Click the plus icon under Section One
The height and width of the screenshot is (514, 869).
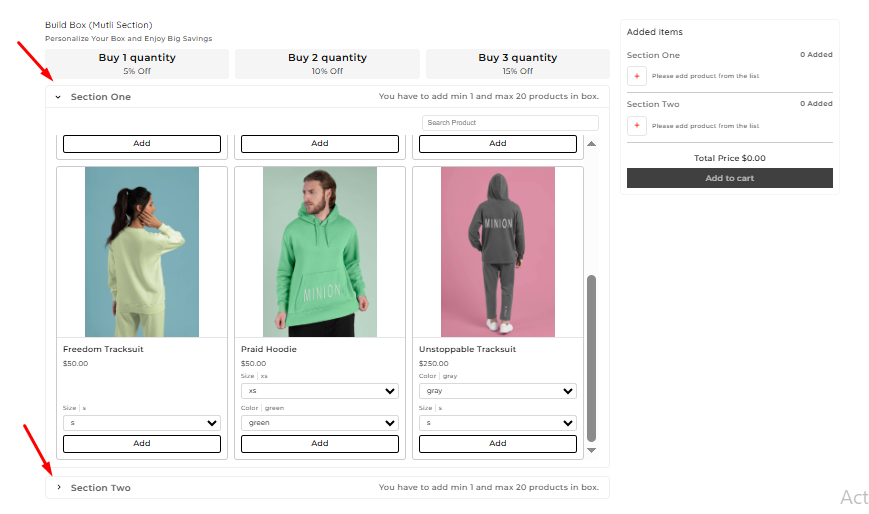637,76
